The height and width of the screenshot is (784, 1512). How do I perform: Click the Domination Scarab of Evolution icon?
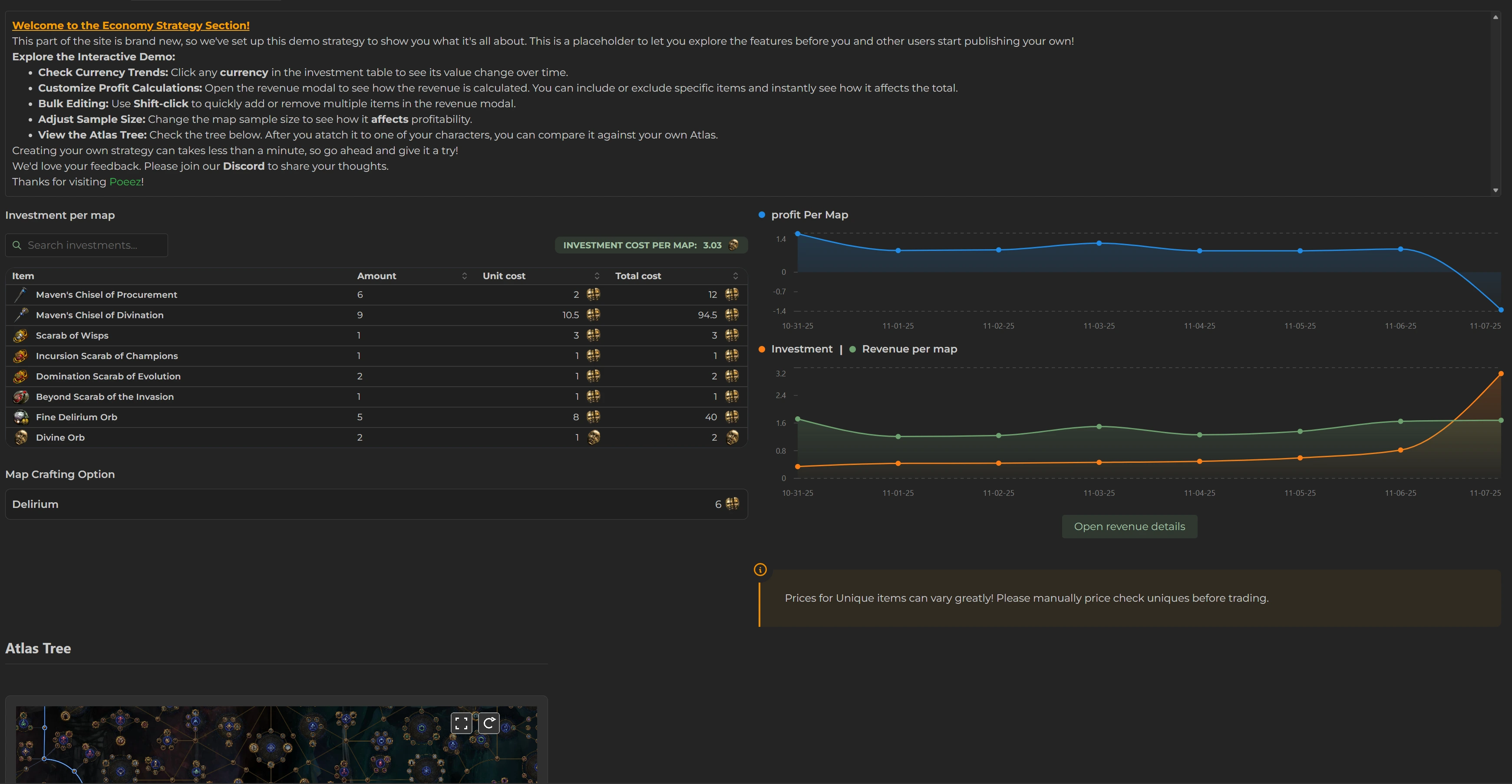click(x=20, y=376)
